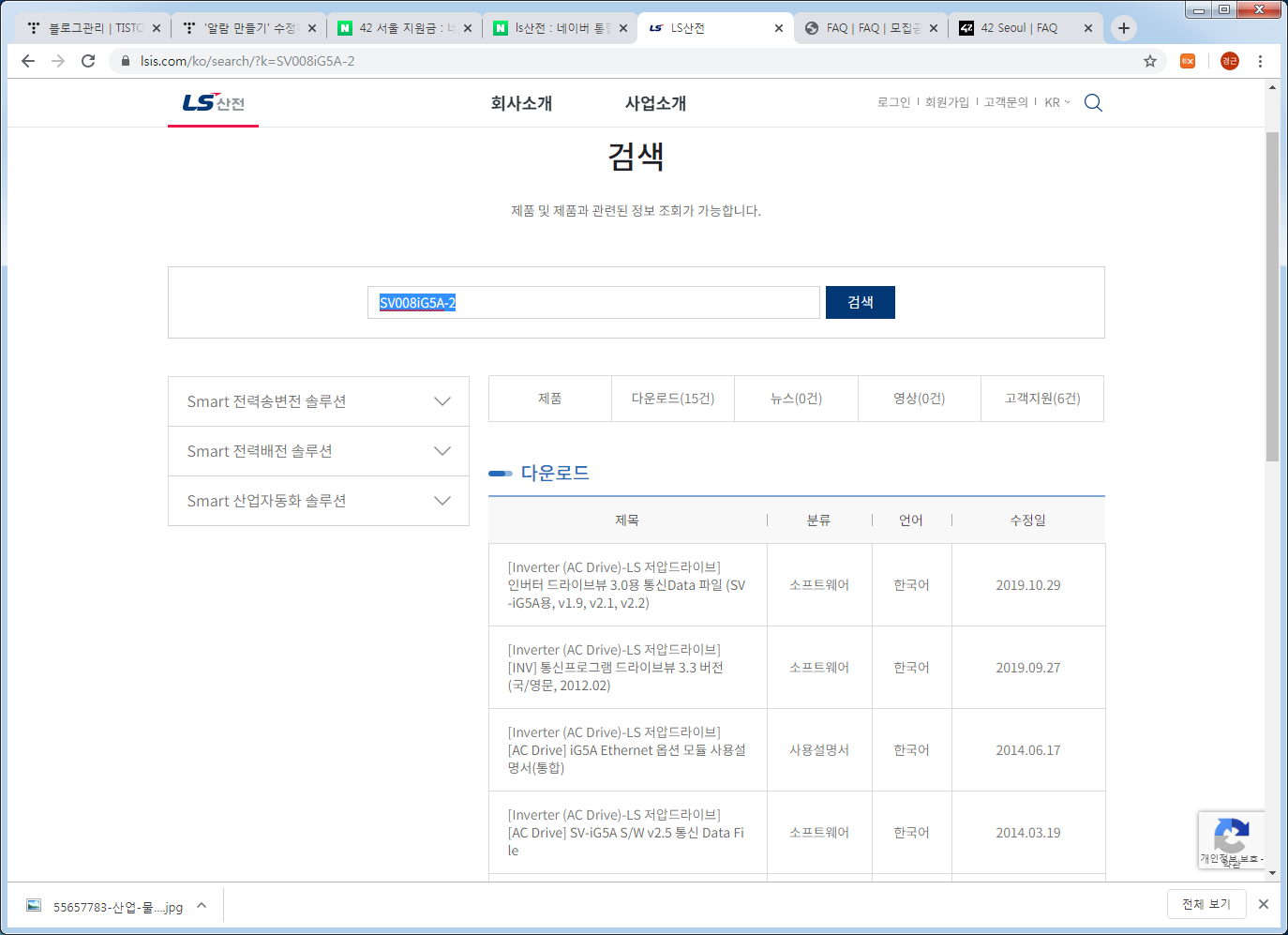This screenshot has width=1288, height=935.
Task: Switch to ls산전 네이버 통합검색 tab
Action: click(x=560, y=28)
